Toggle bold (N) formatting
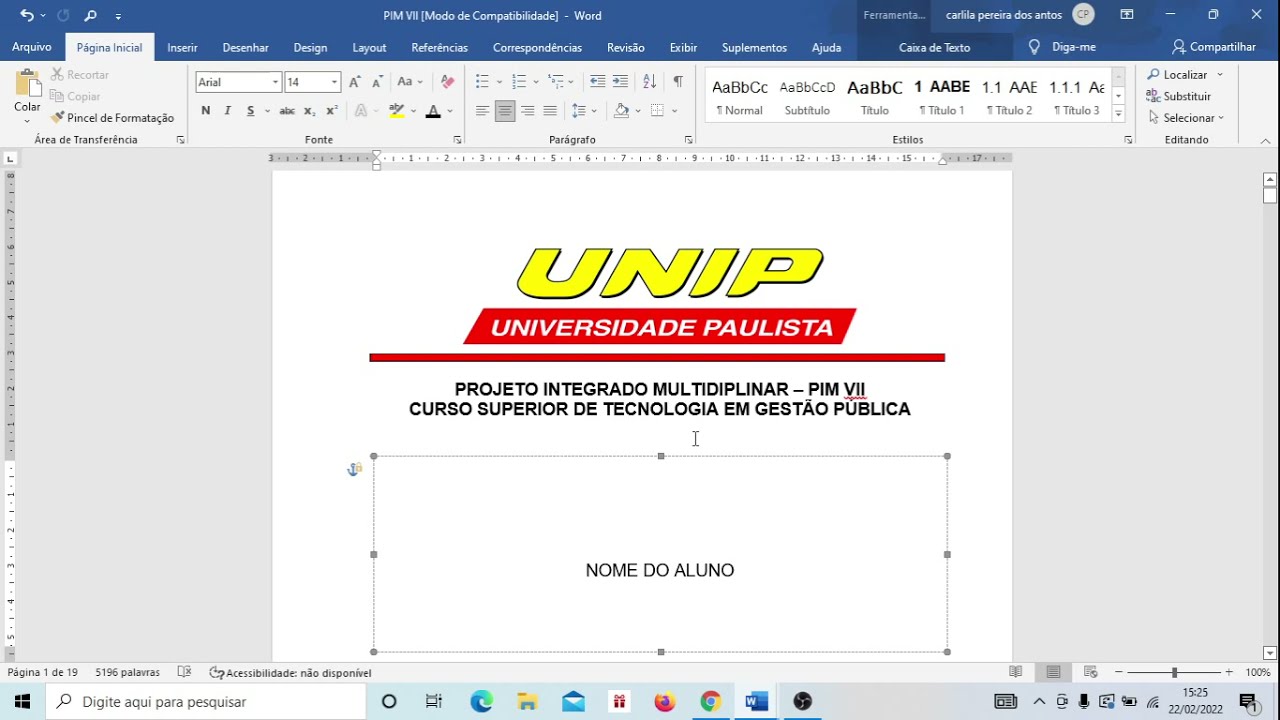Image resolution: width=1280 pixels, height=720 pixels. coord(206,111)
